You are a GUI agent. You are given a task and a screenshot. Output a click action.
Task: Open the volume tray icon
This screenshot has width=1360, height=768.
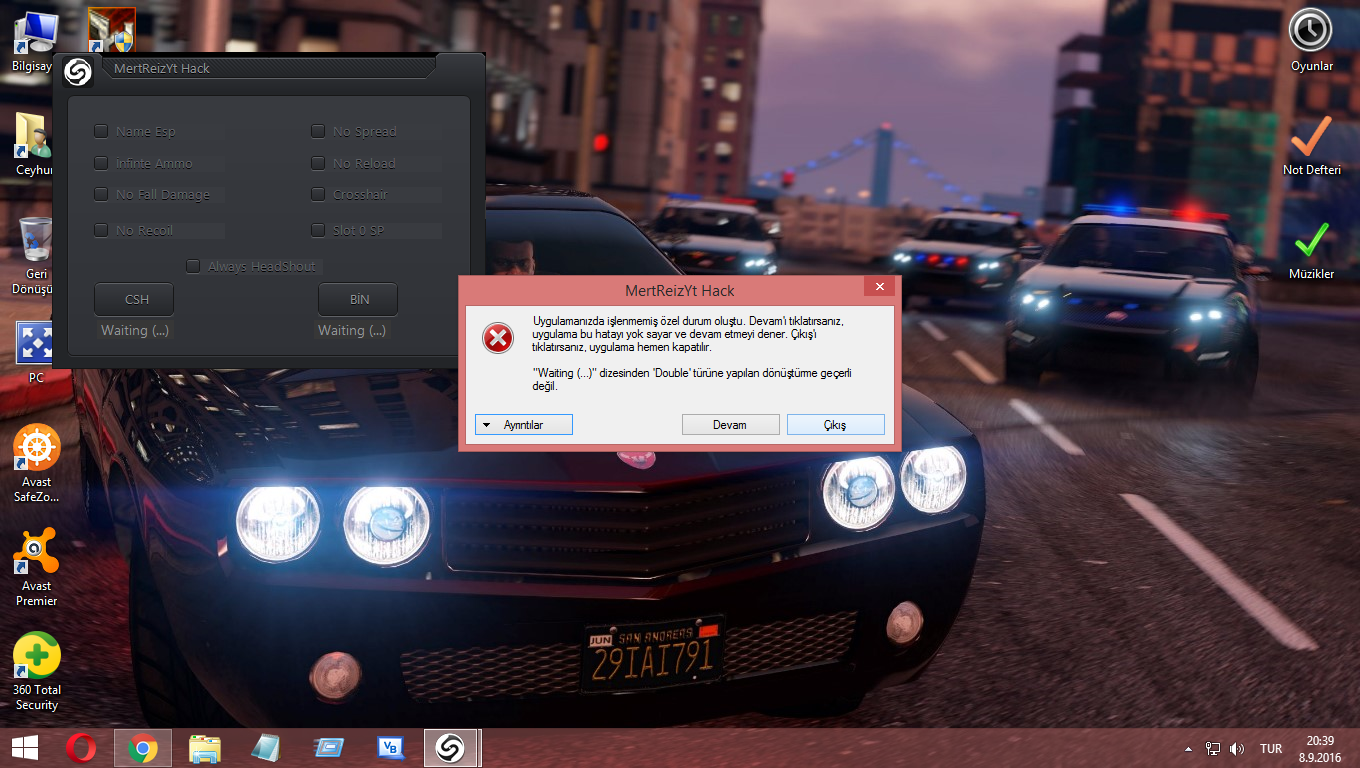(x=1237, y=748)
